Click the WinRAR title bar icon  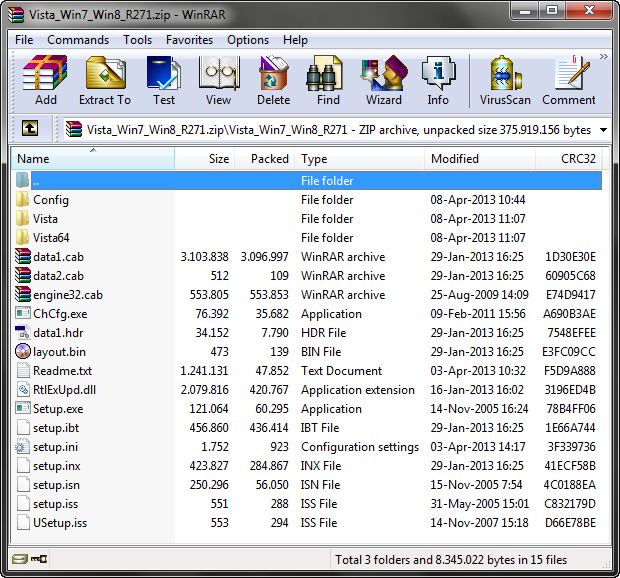(16, 15)
